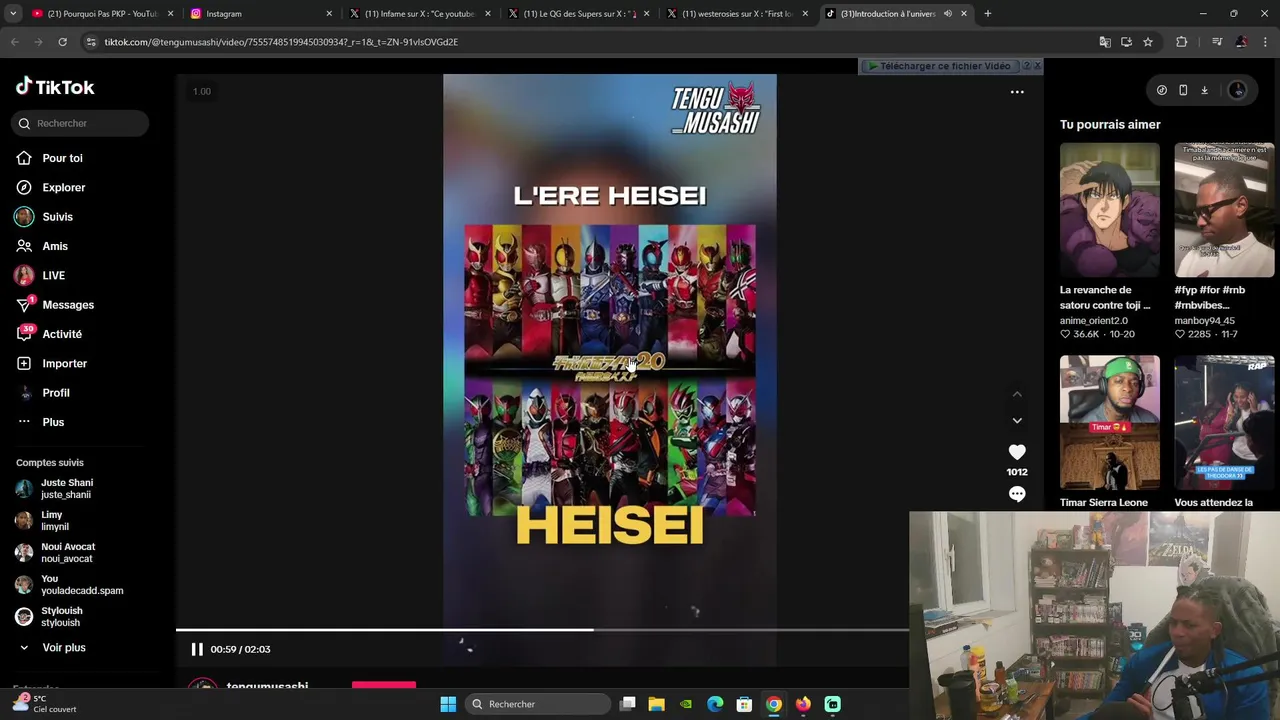
Task: Open TikTok coins icon in header
Action: (x=1161, y=90)
